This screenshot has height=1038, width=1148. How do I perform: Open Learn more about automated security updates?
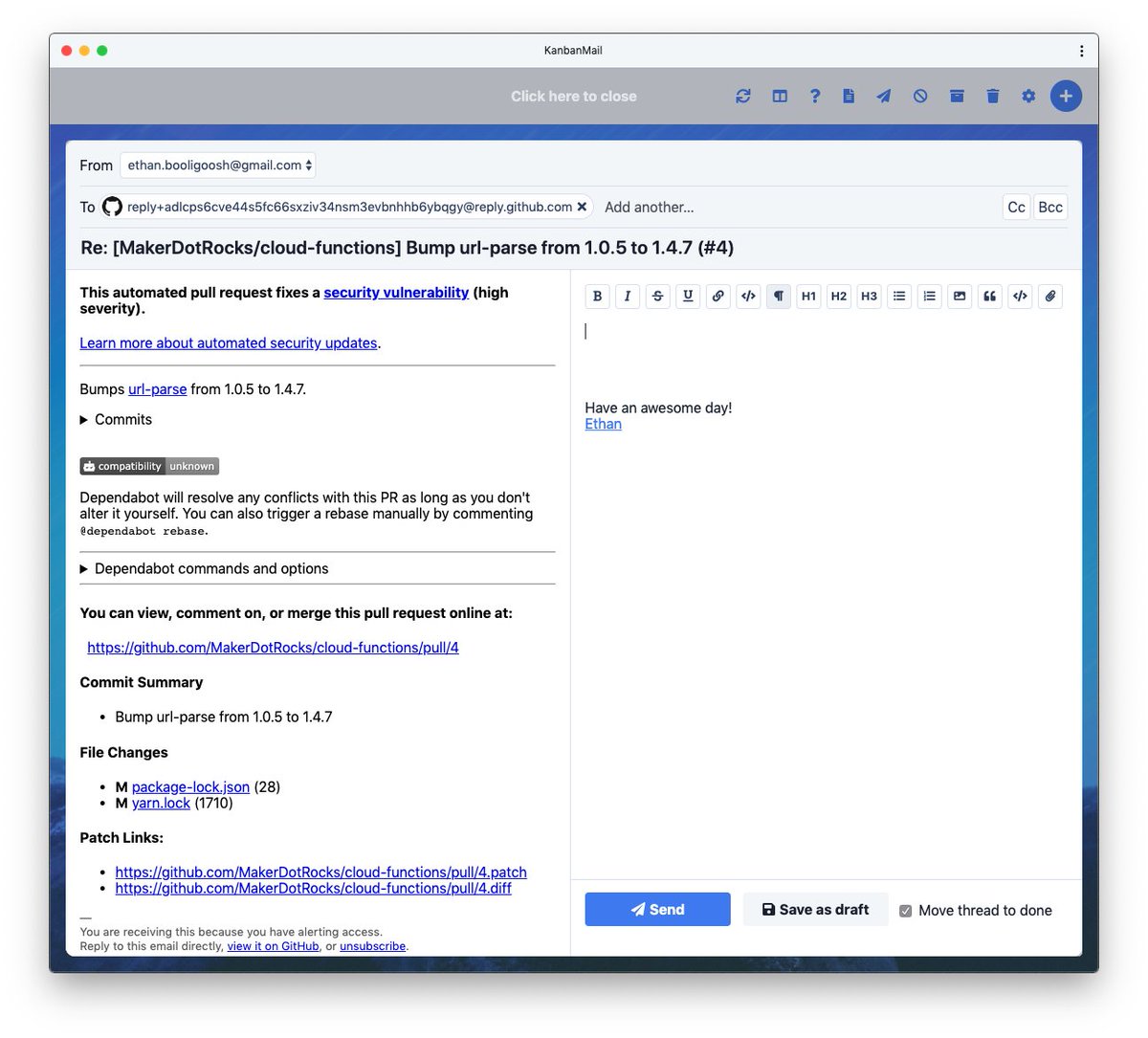[229, 342]
